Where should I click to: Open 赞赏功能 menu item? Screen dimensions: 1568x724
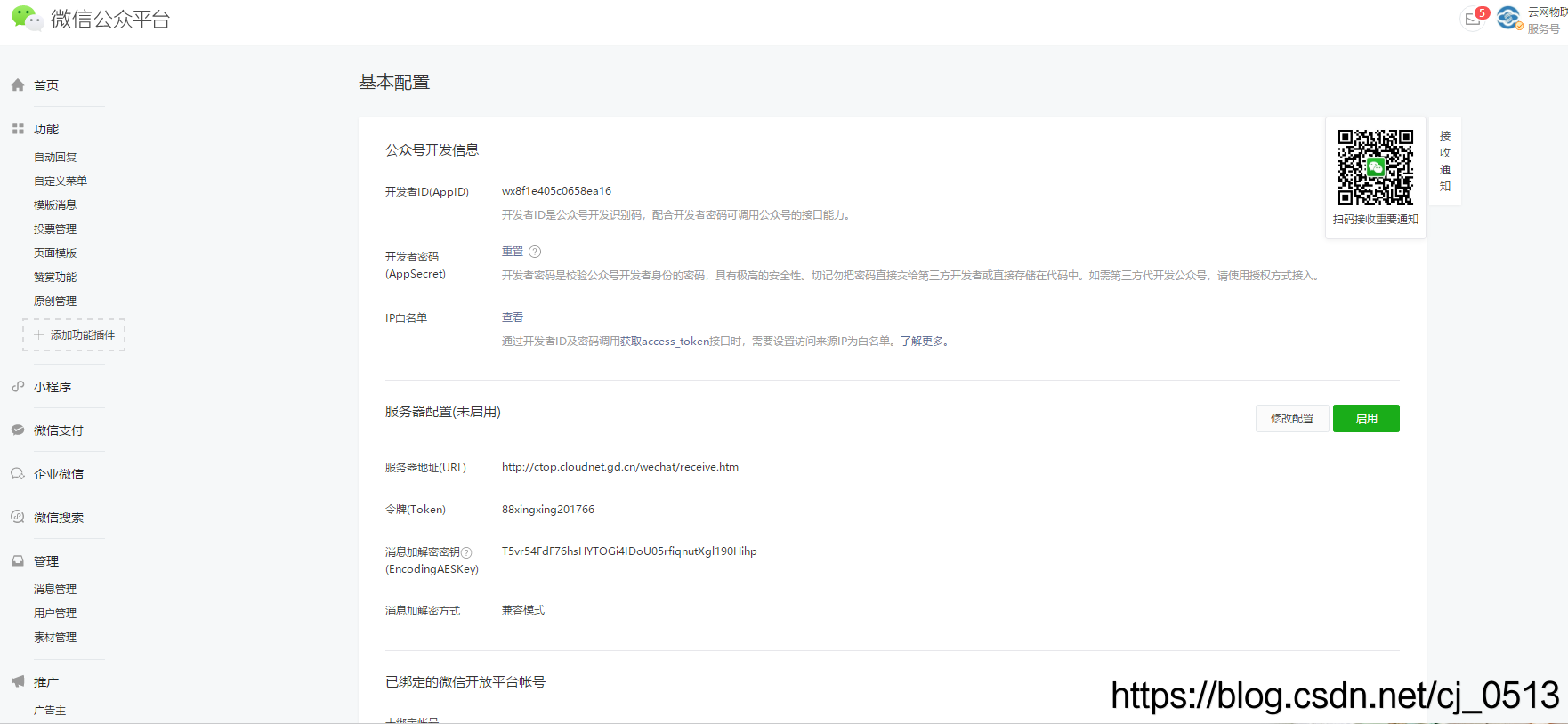pos(55,277)
